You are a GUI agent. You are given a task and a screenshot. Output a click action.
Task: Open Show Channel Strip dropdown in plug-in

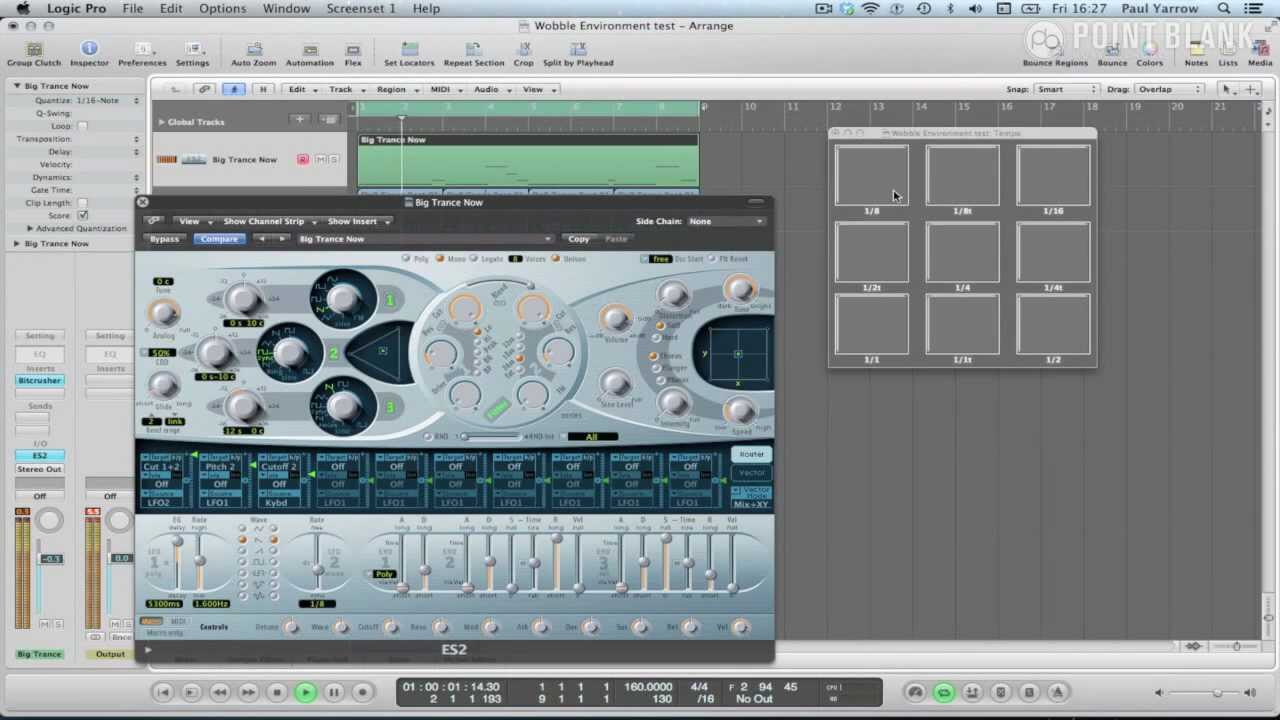(x=269, y=221)
